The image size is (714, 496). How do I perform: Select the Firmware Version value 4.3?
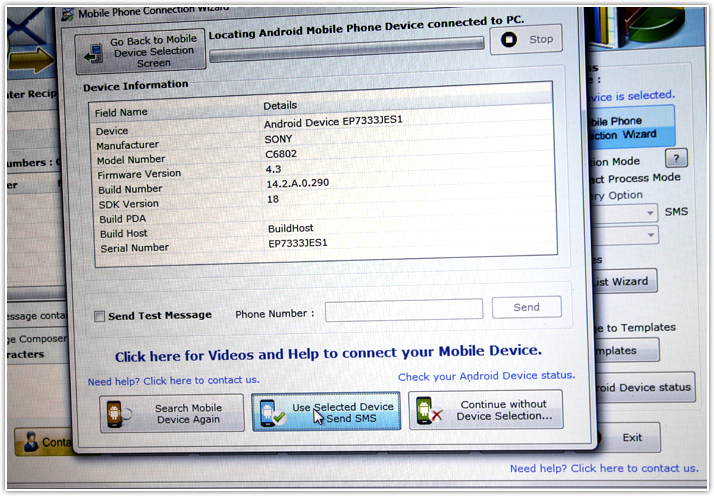pyautogui.click(x=273, y=169)
